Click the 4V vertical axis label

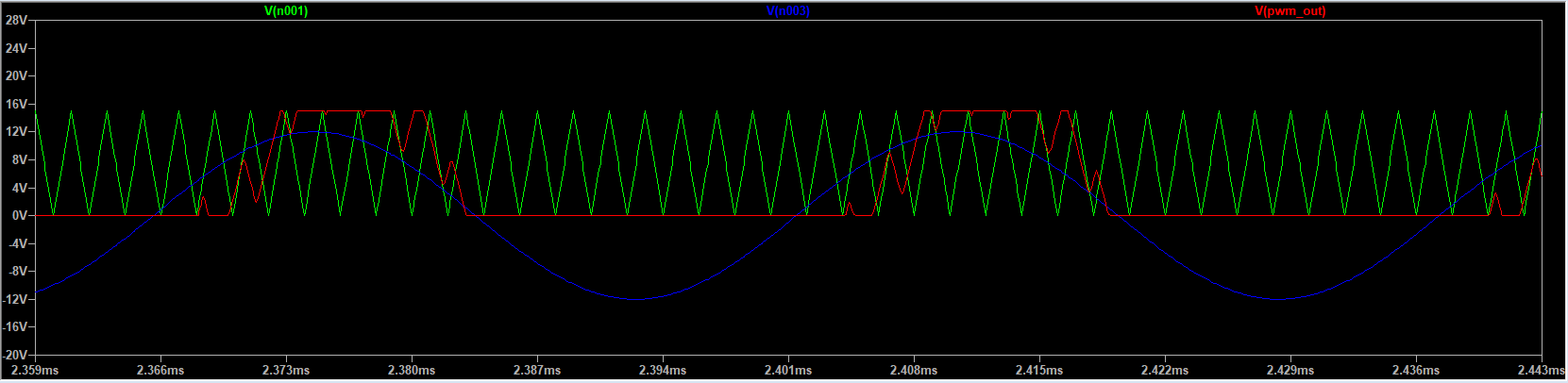[x=19, y=188]
